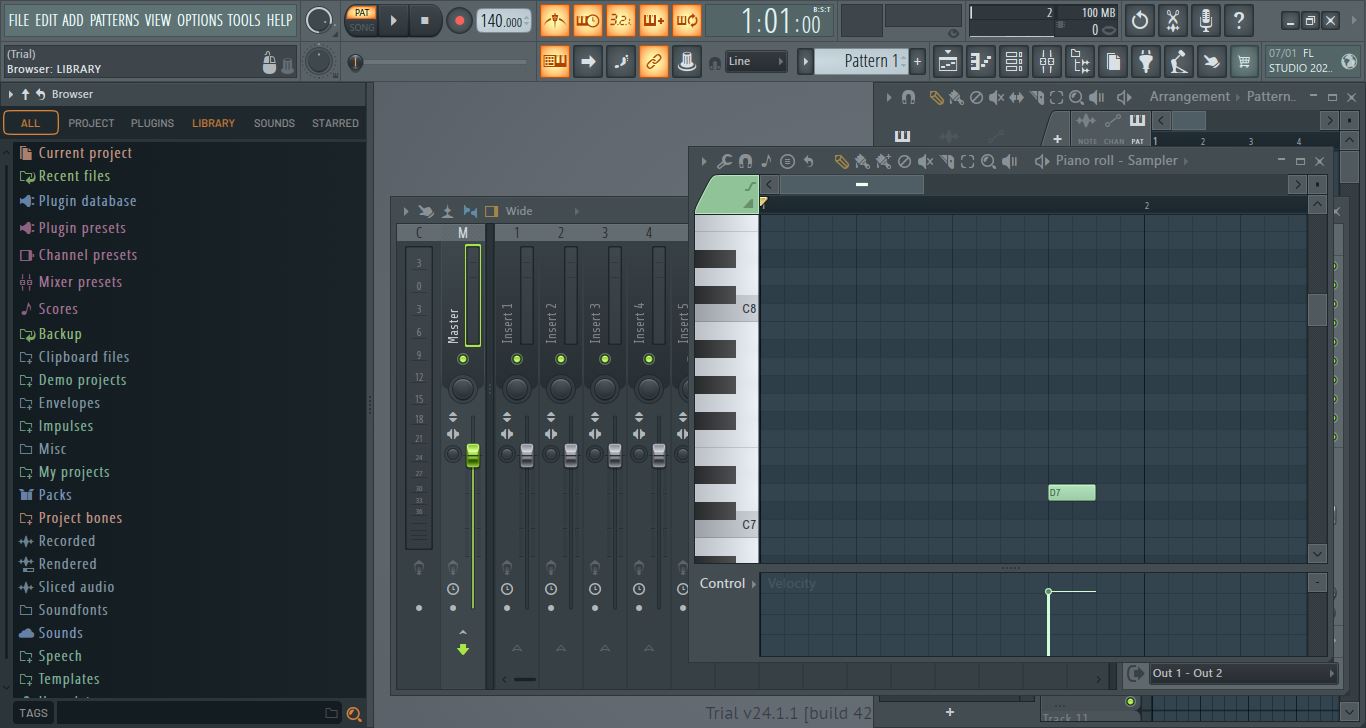Click Arrangement playlist magnet snap icon
This screenshot has width=1366, height=728.
[x=908, y=97]
